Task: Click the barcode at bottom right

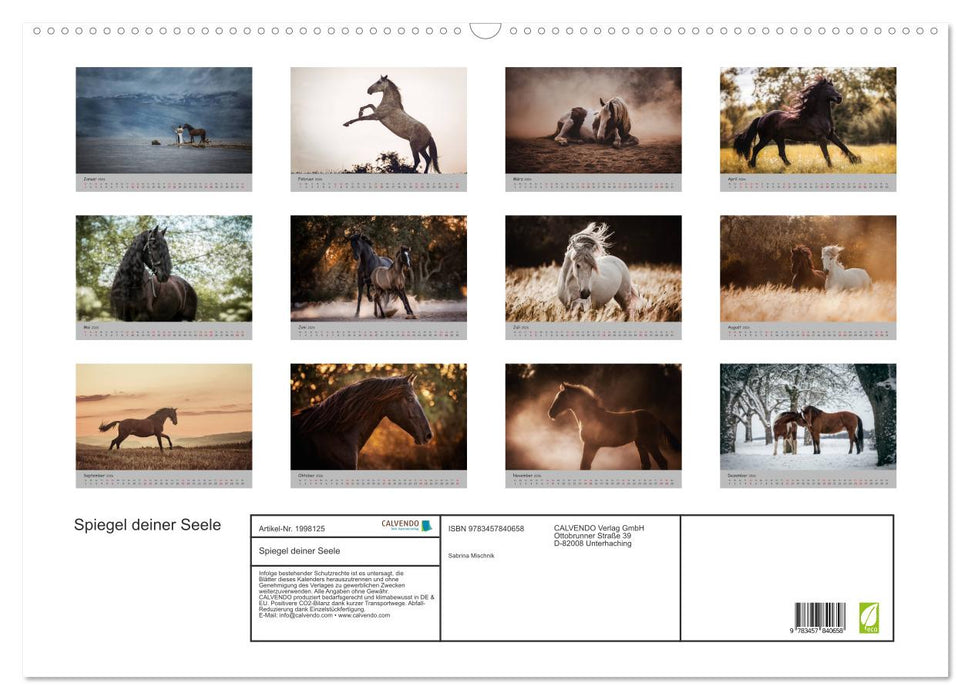Action: pyautogui.click(x=820, y=618)
